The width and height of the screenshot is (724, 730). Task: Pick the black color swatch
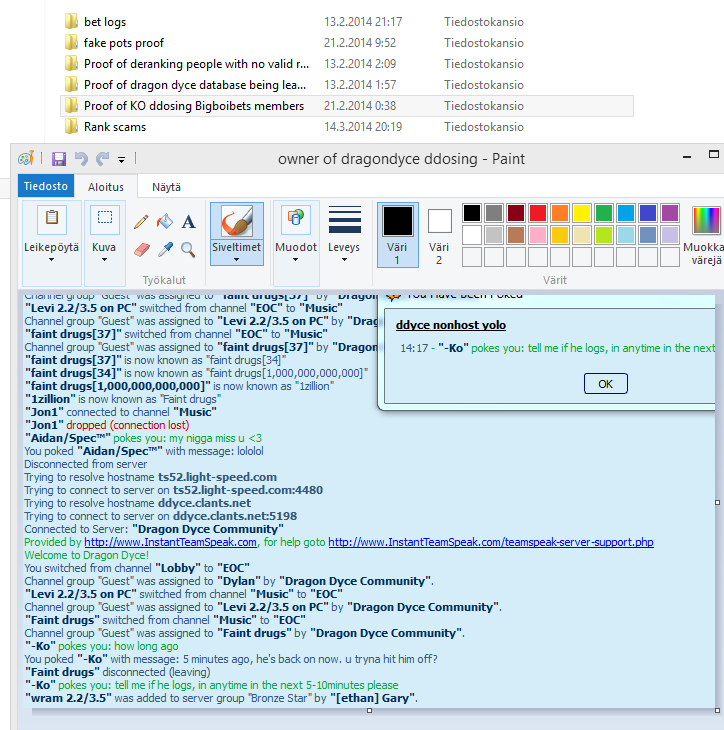pos(472,213)
